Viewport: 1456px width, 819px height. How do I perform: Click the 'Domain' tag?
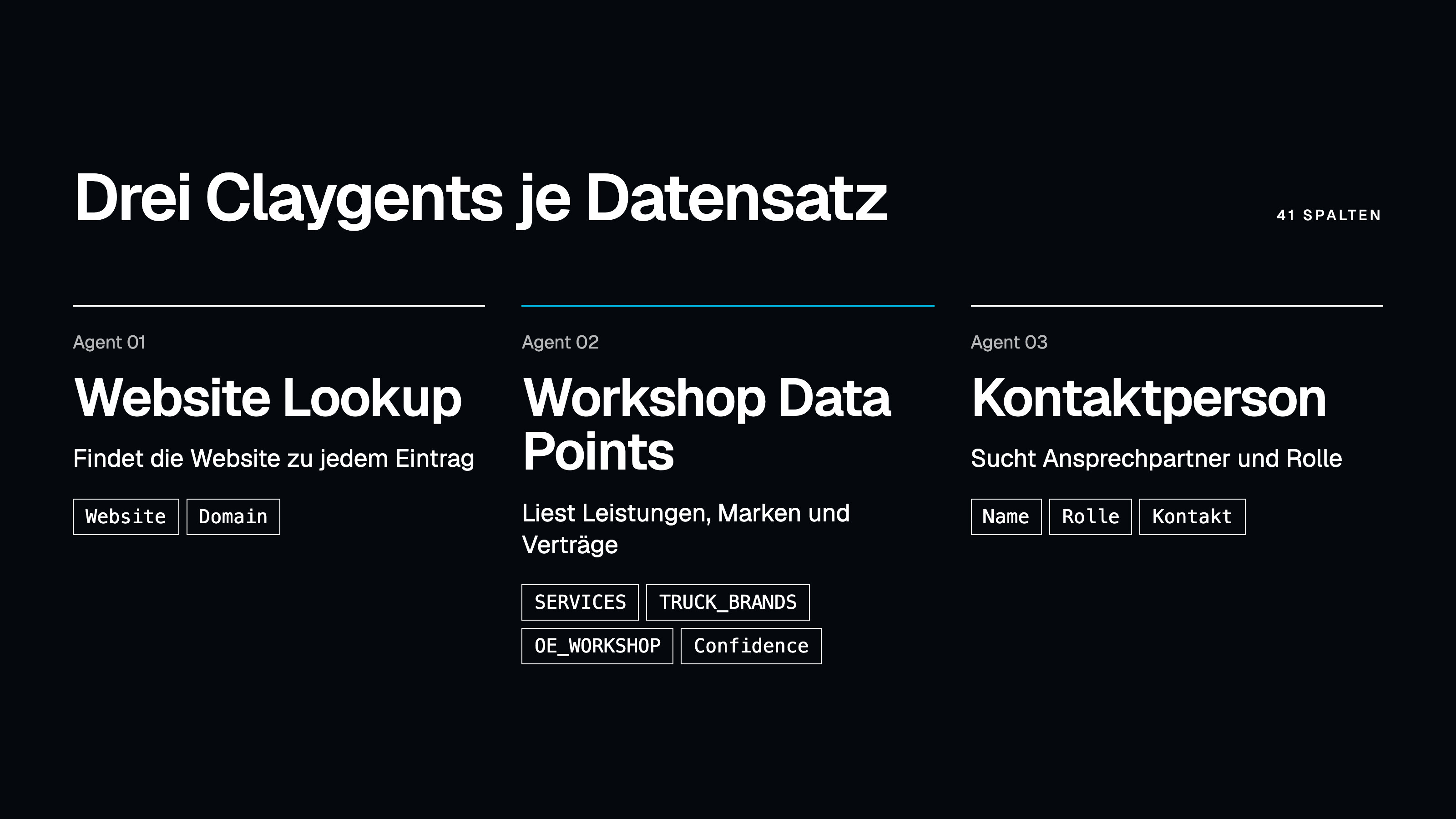click(233, 516)
